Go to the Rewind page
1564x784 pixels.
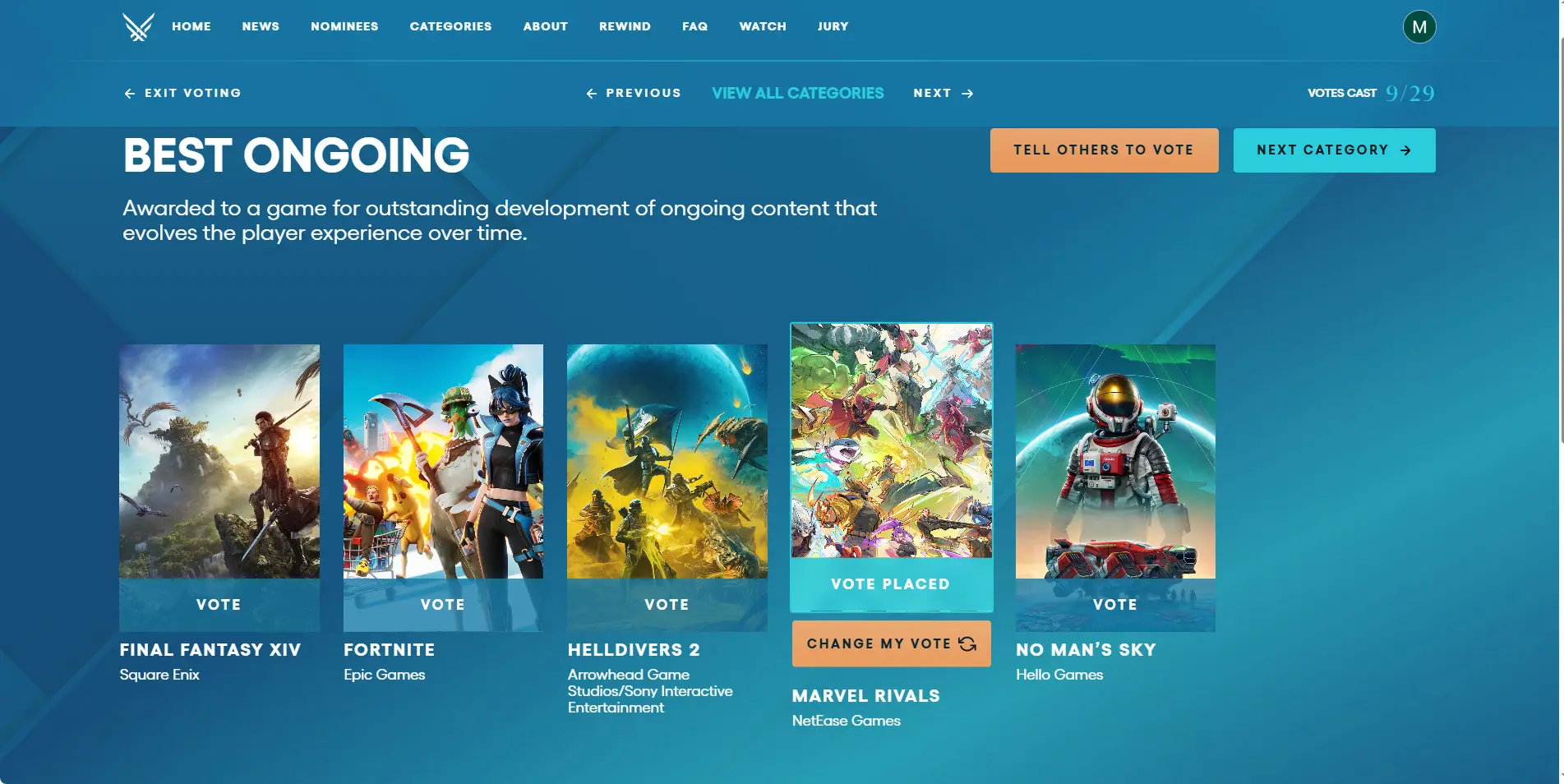coord(625,26)
